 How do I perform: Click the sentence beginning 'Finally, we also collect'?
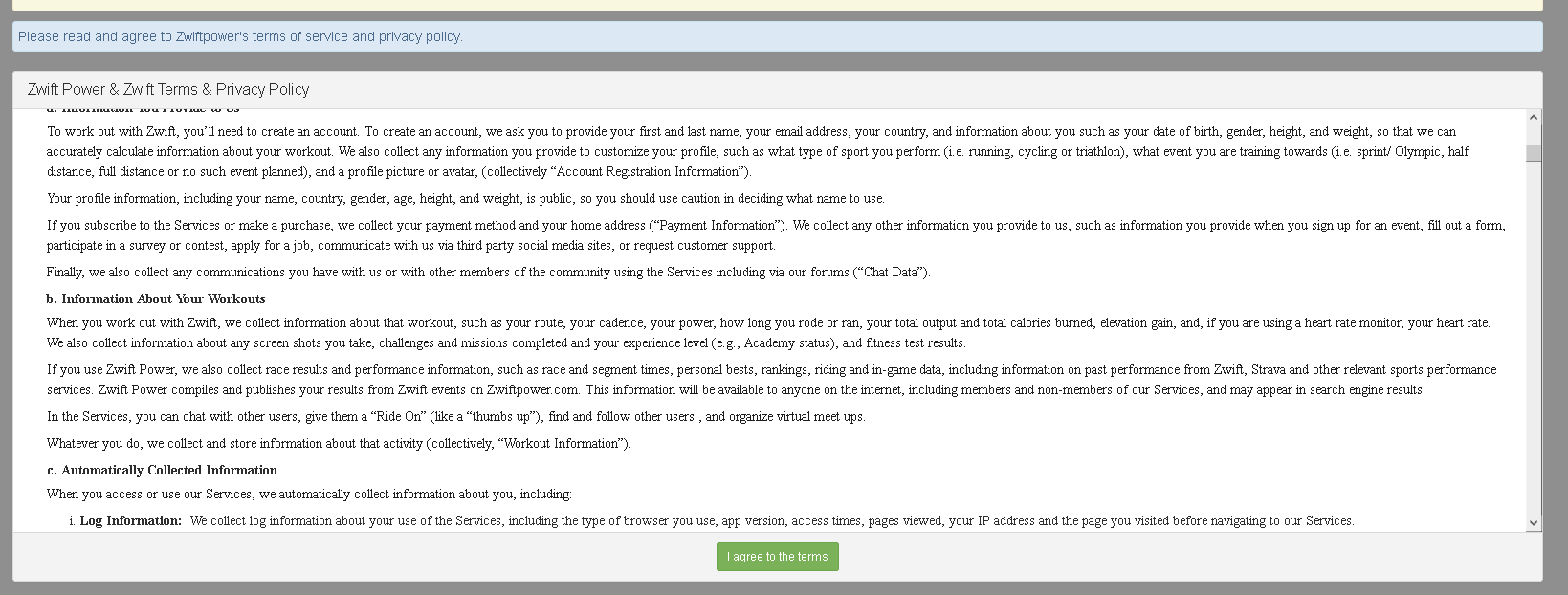tap(488, 272)
